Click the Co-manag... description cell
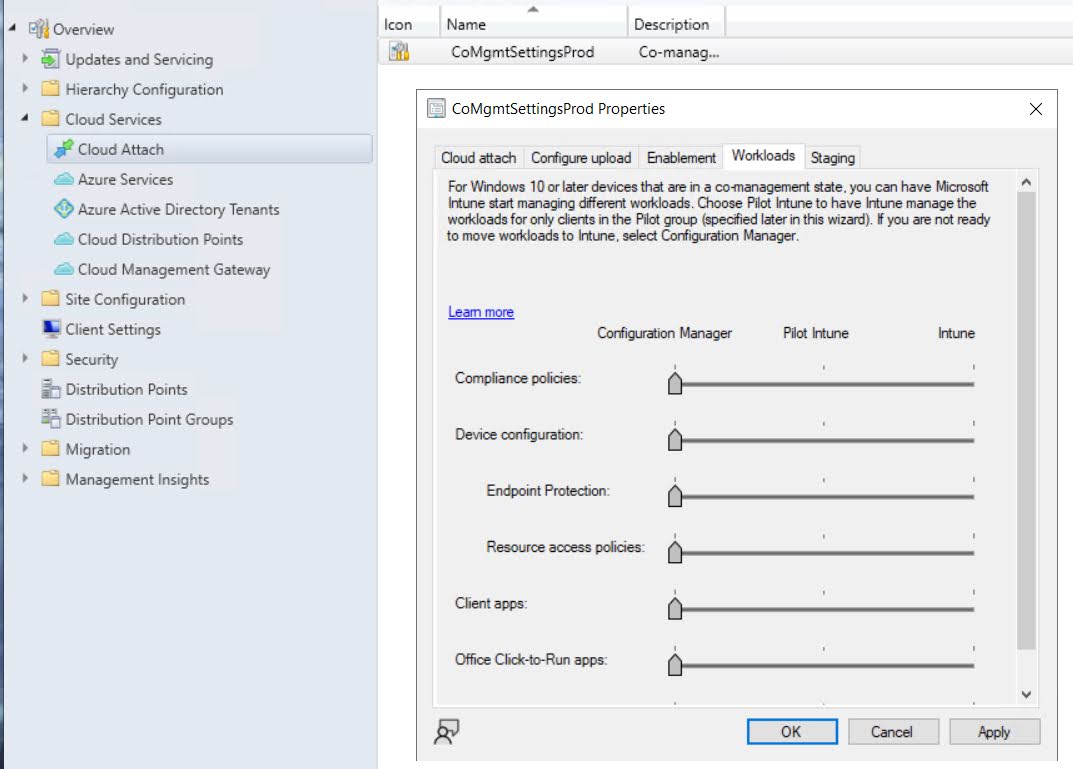This screenshot has width=1073, height=769. (x=678, y=52)
